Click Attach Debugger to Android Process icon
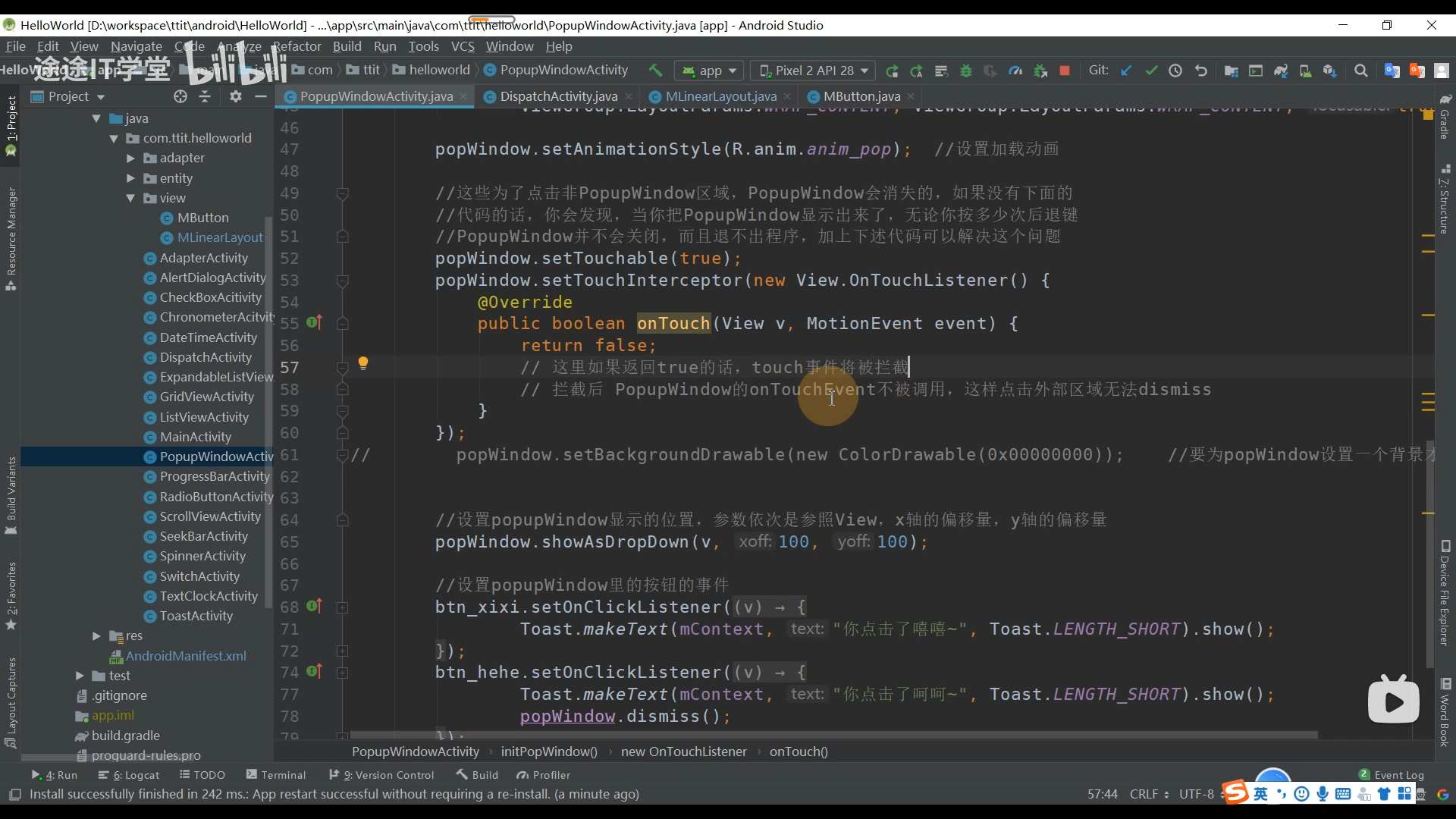This screenshot has width=1456, height=819. (1040, 71)
